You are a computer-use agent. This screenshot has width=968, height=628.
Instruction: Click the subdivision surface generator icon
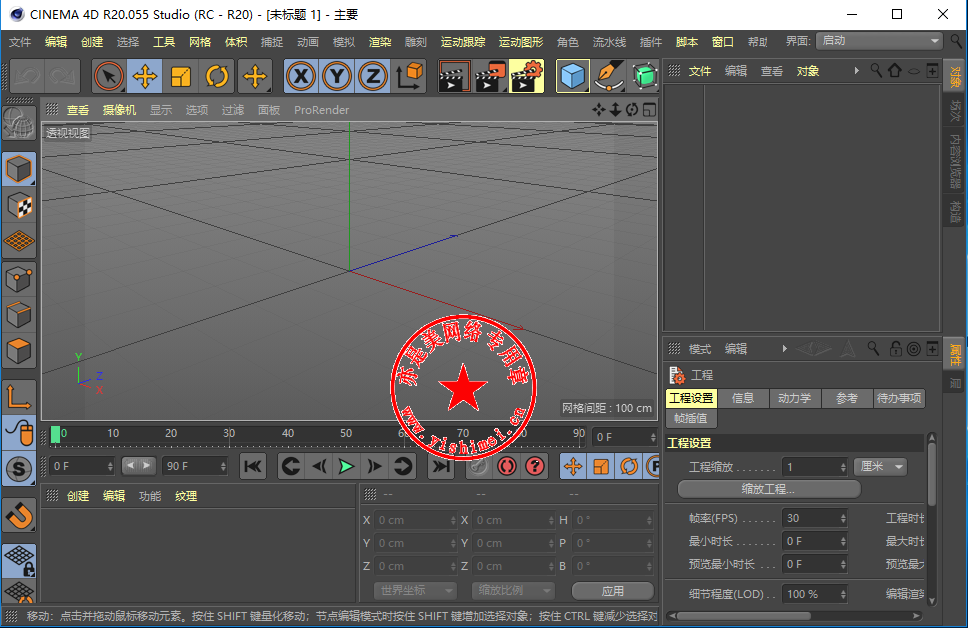[644, 77]
